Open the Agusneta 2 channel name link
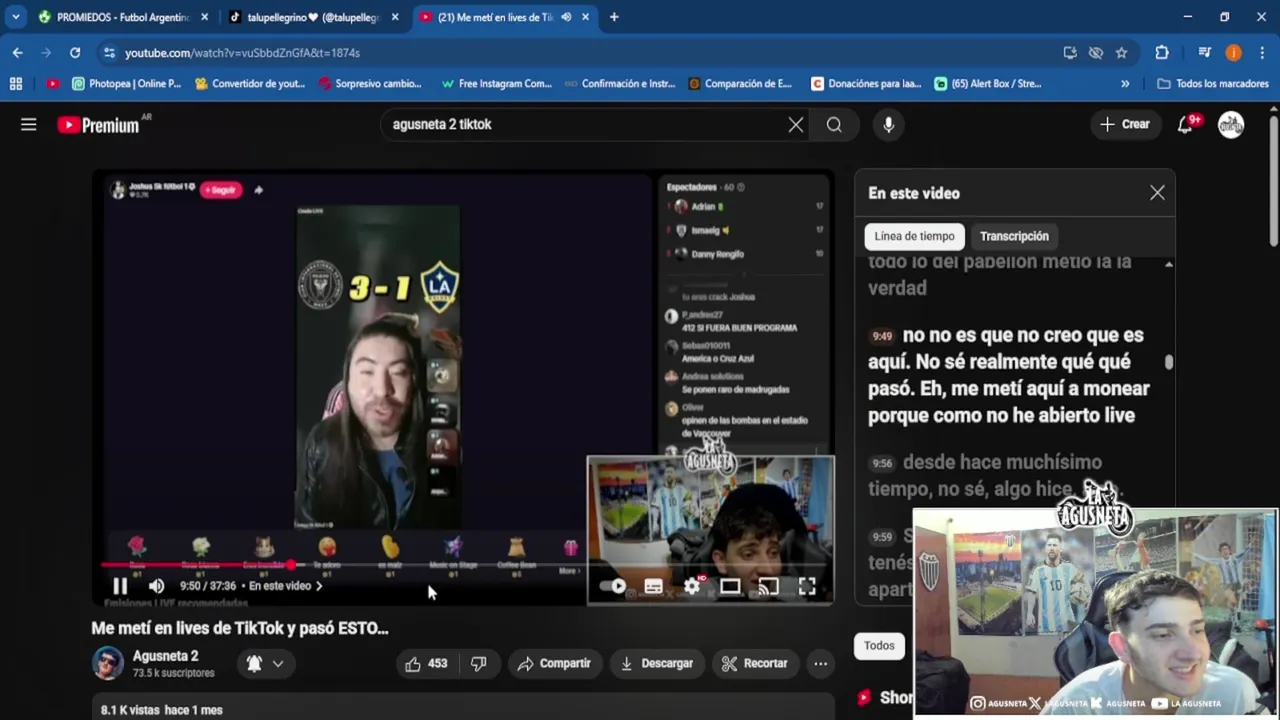Viewport: 1280px width, 720px height. (166, 656)
